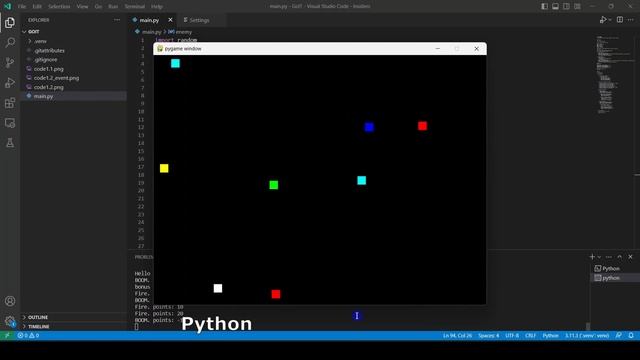
Task: Click Ln 94, Col 26 in status bar
Action: (457, 336)
